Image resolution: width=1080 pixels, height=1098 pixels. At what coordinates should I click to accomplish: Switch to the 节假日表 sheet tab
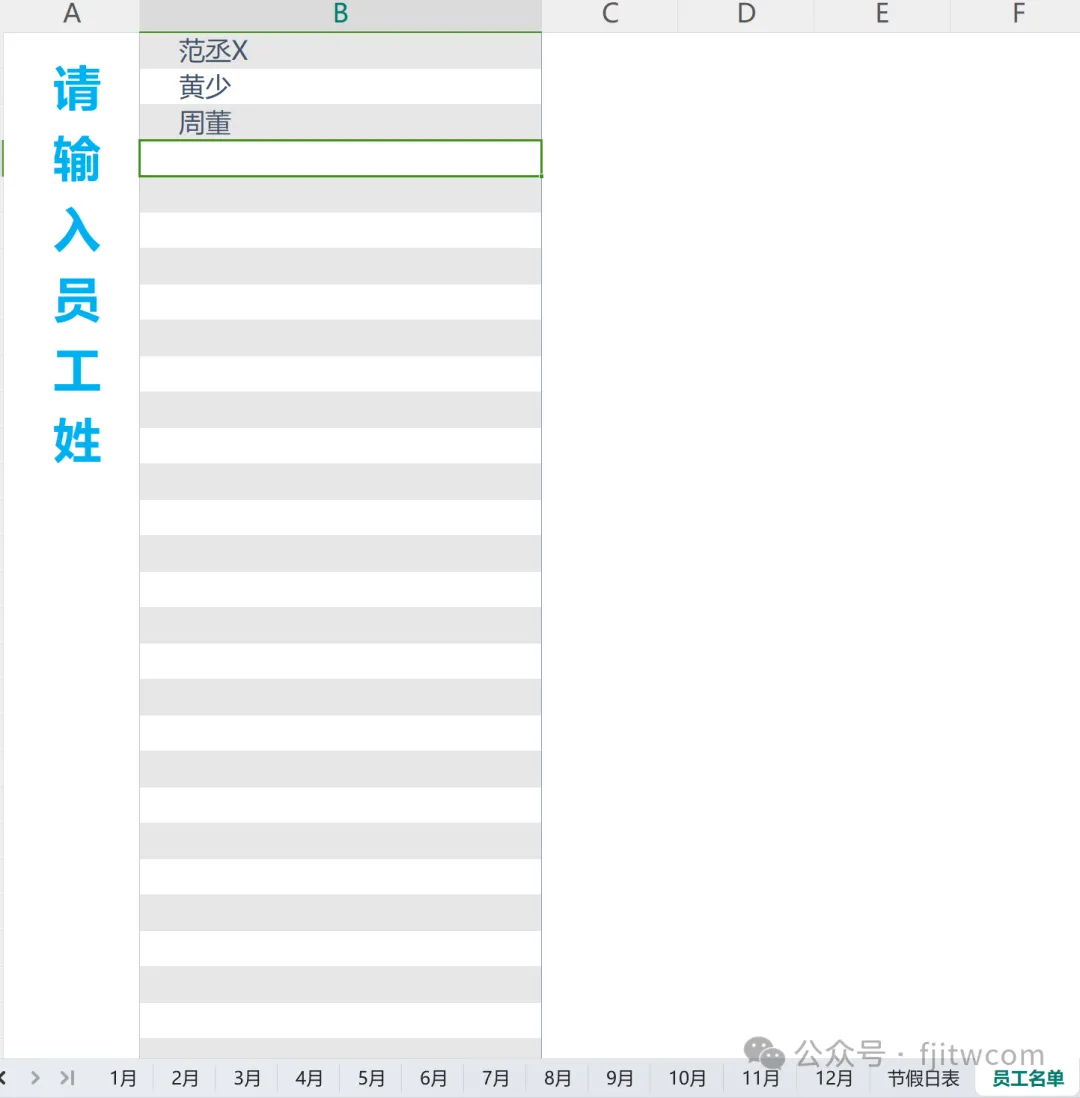(x=923, y=1078)
